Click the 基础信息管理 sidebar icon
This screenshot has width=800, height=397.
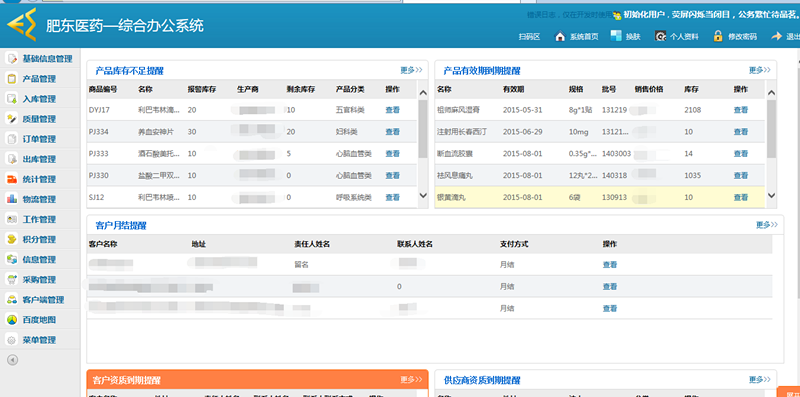(11, 59)
